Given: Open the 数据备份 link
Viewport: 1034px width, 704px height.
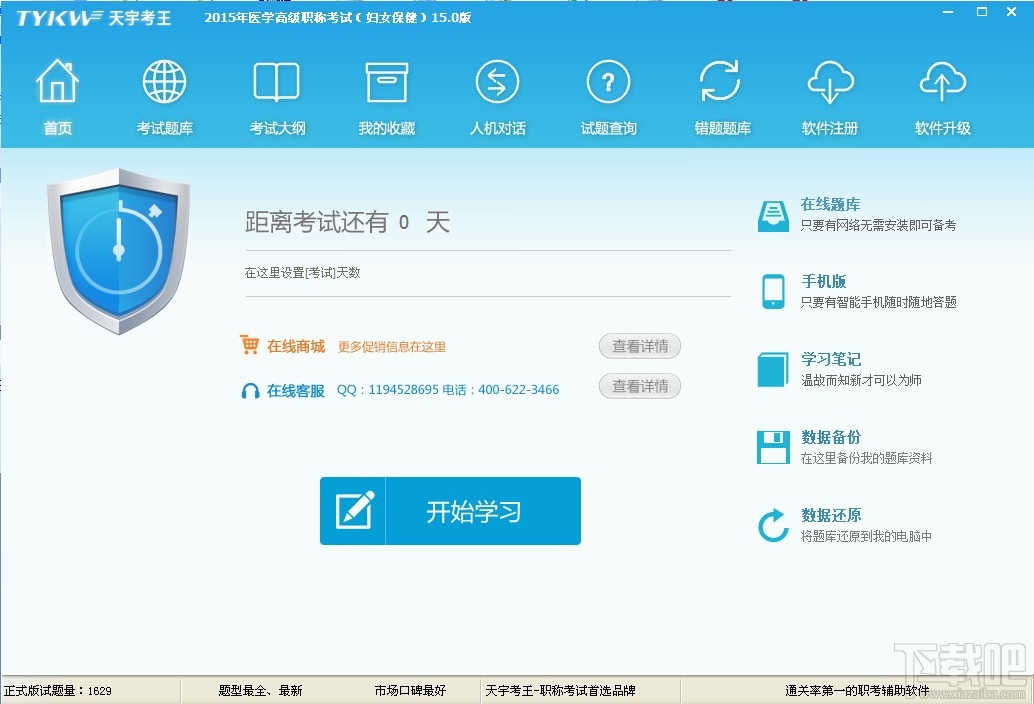Looking at the screenshot, I should pos(831,437).
